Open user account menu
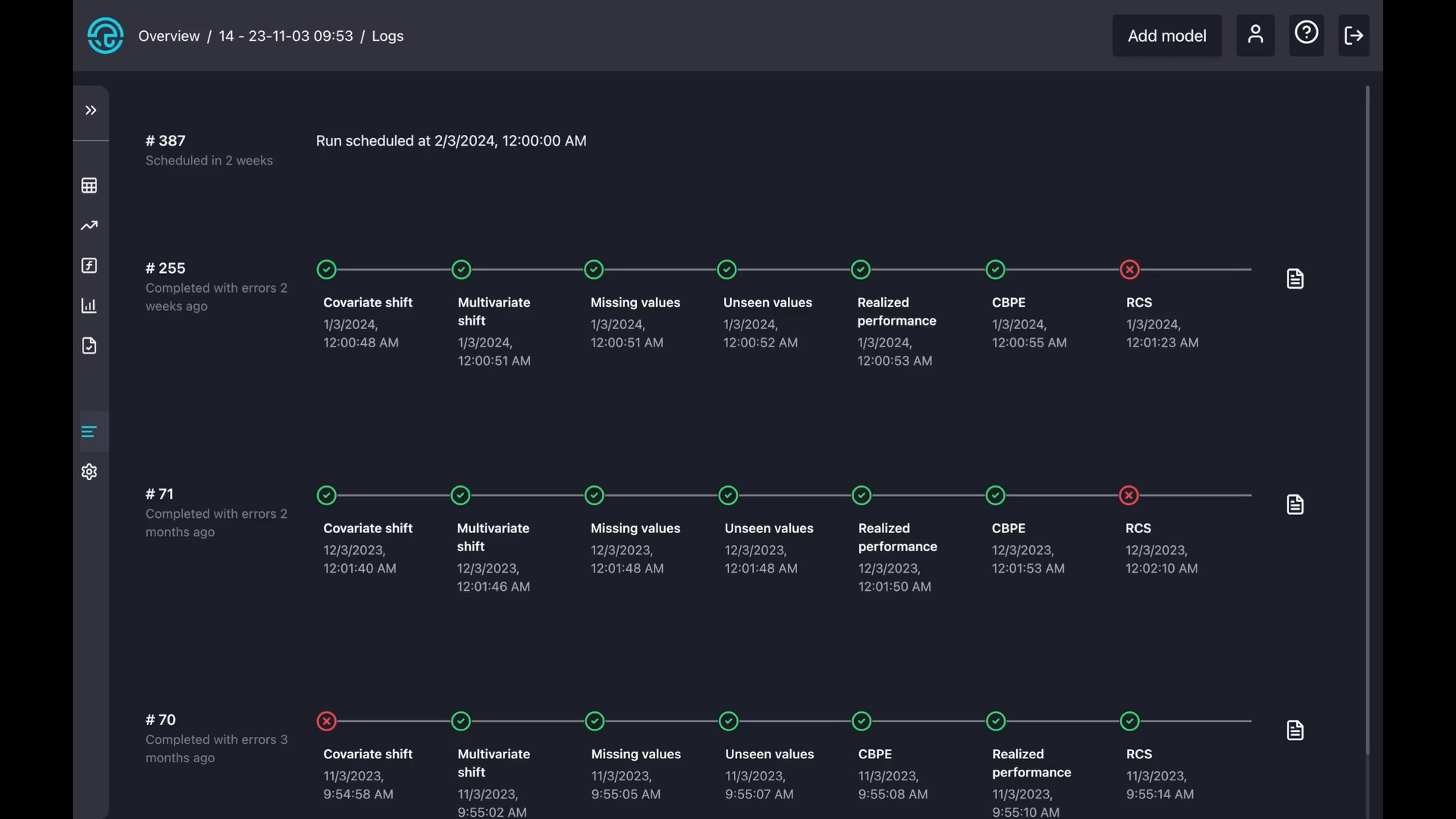The image size is (1456, 819). (x=1255, y=36)
